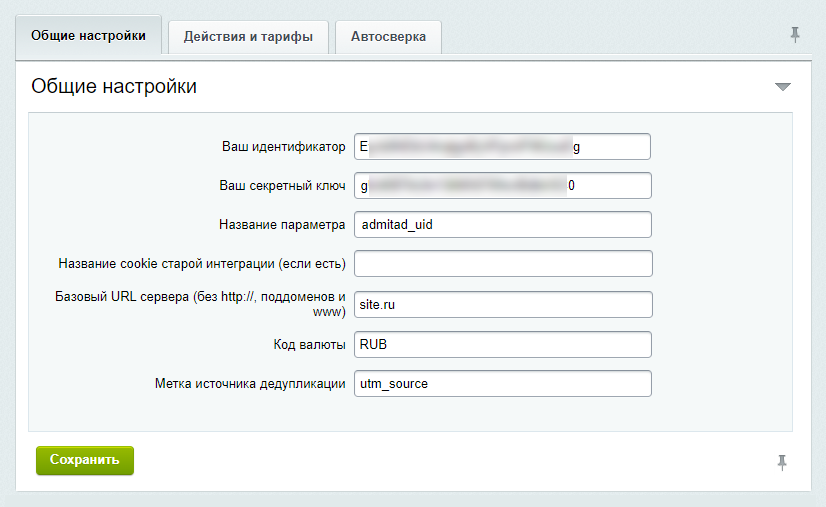Collapse the Общие настройки section arrow
This screenshot has width=826, height=507.
pos(782,87)
